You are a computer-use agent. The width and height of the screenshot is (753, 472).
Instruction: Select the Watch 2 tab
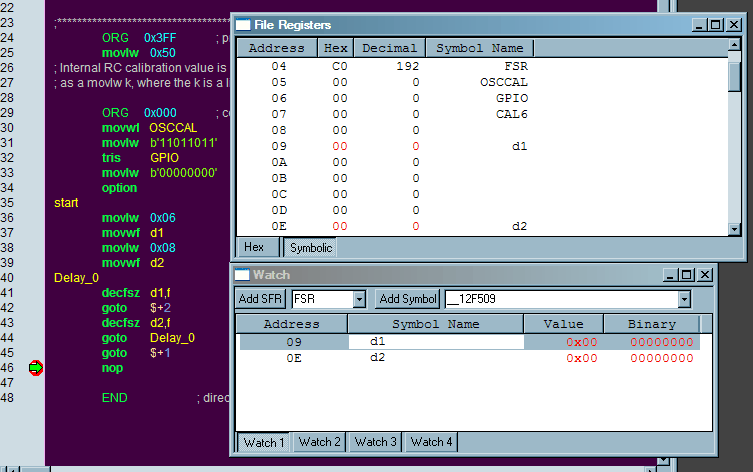click(319, 442)
